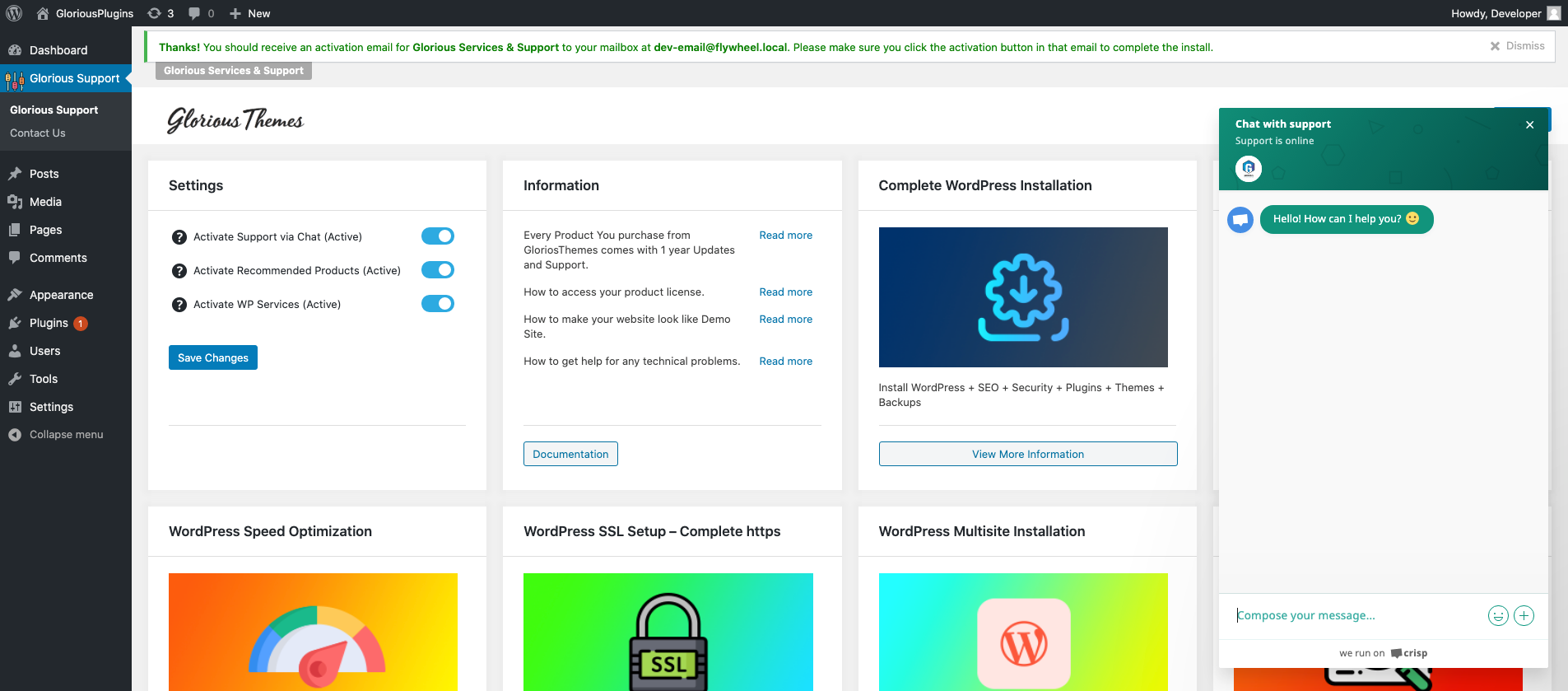The width and height of the screenshot is (1568, 691).
Task: Click the support operator avatar in chat header
Action: click(x=1249, y=169)
